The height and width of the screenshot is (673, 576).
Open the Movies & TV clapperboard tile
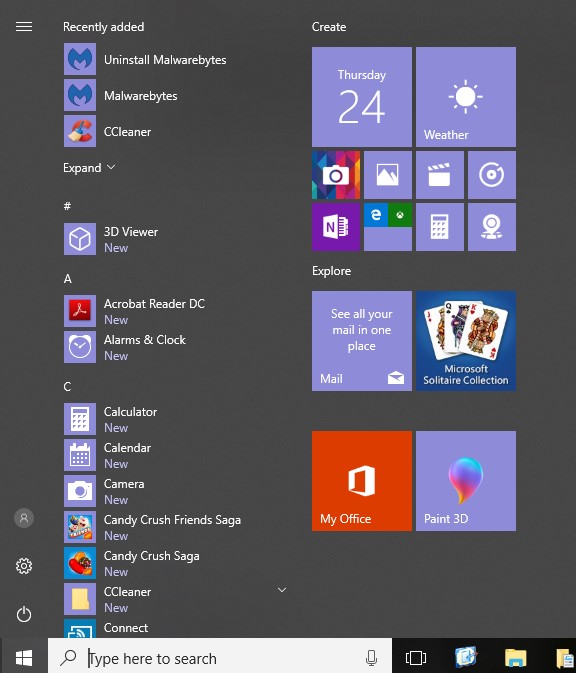440,175
